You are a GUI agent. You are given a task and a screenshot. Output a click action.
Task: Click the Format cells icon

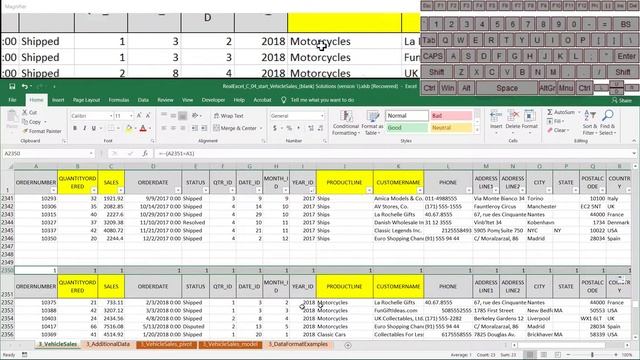529,116
